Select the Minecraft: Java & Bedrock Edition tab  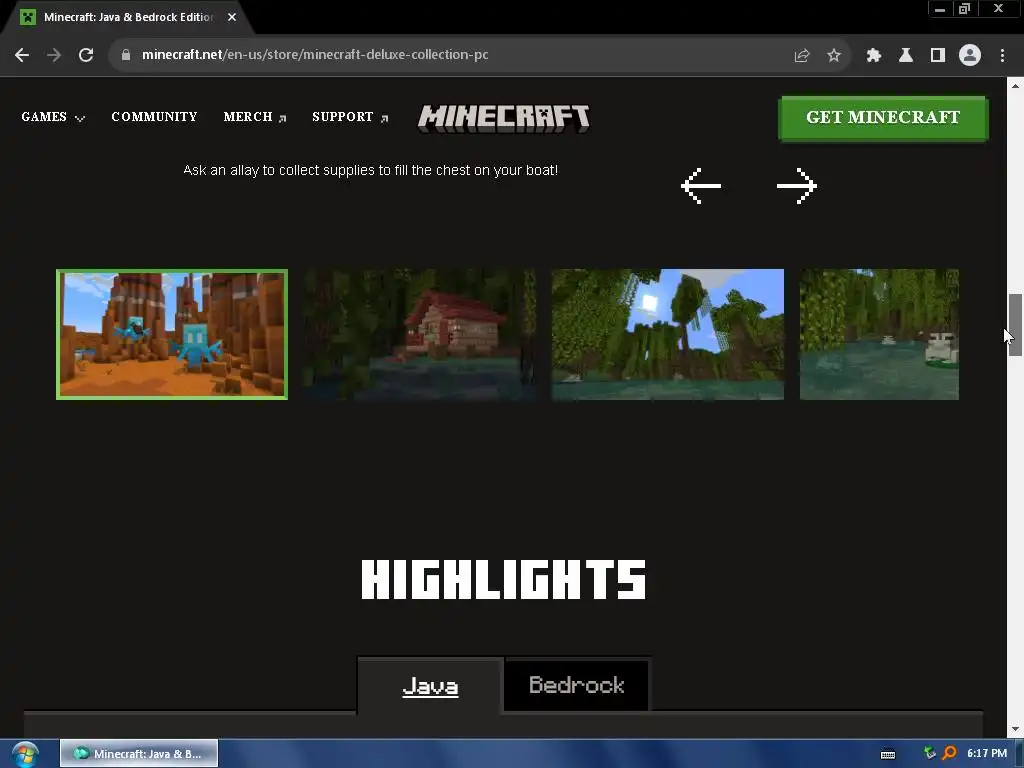(128, 17)
